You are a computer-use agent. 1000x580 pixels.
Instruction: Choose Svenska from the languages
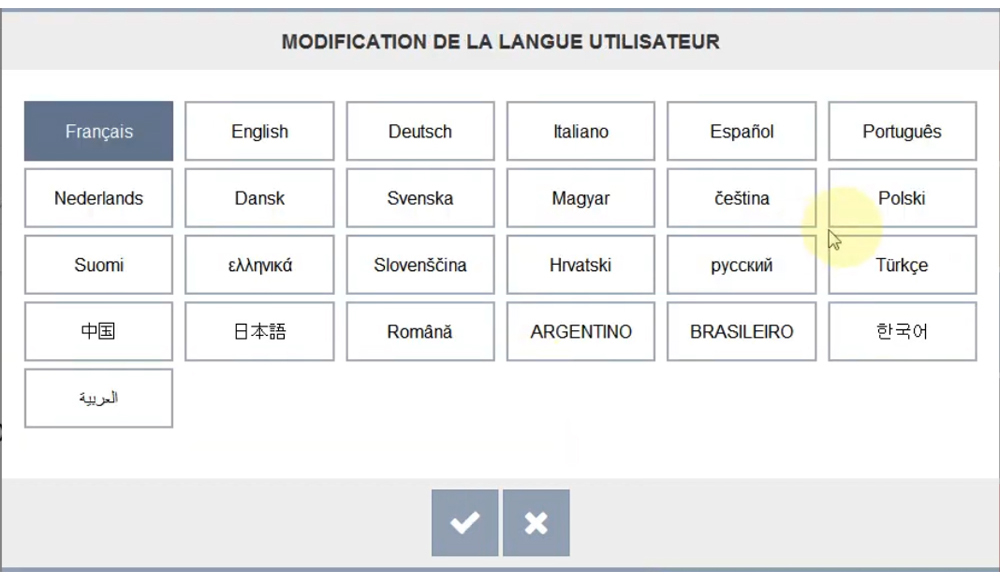420,198
